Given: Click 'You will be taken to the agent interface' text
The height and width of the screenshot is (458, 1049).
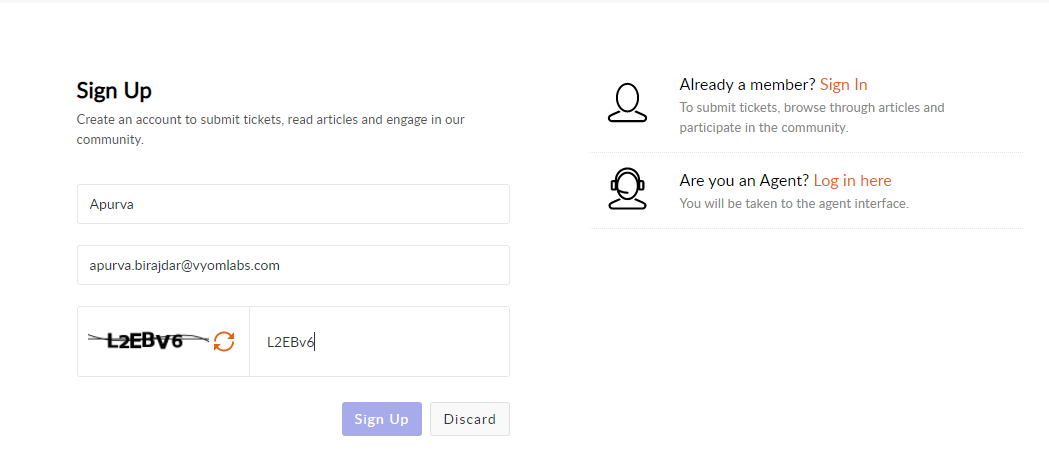Looking at the screenshot, I should point(794,203).
